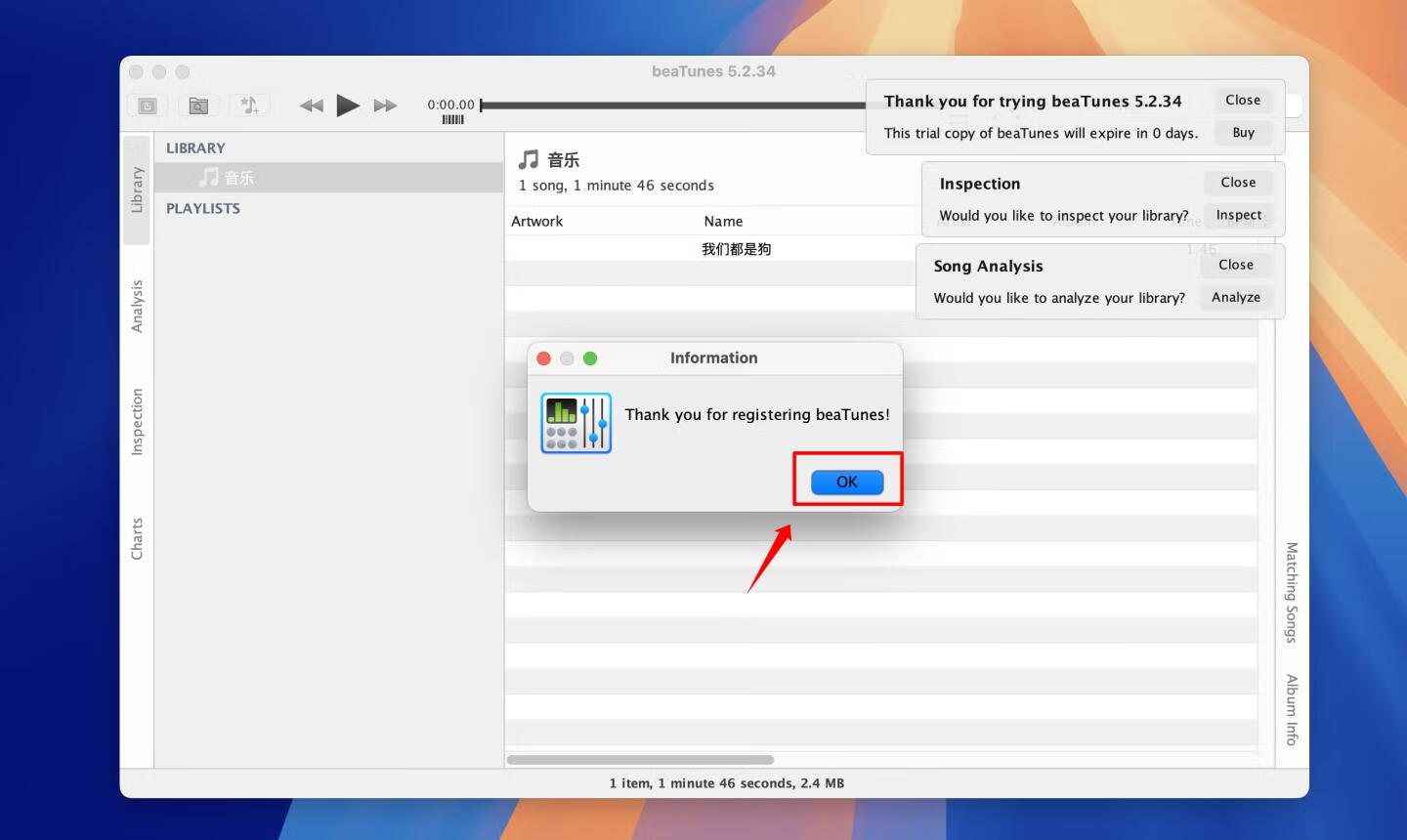Close the Information dialog with red button
This screenshot has width=1407, height=840.
click(544, 358)
